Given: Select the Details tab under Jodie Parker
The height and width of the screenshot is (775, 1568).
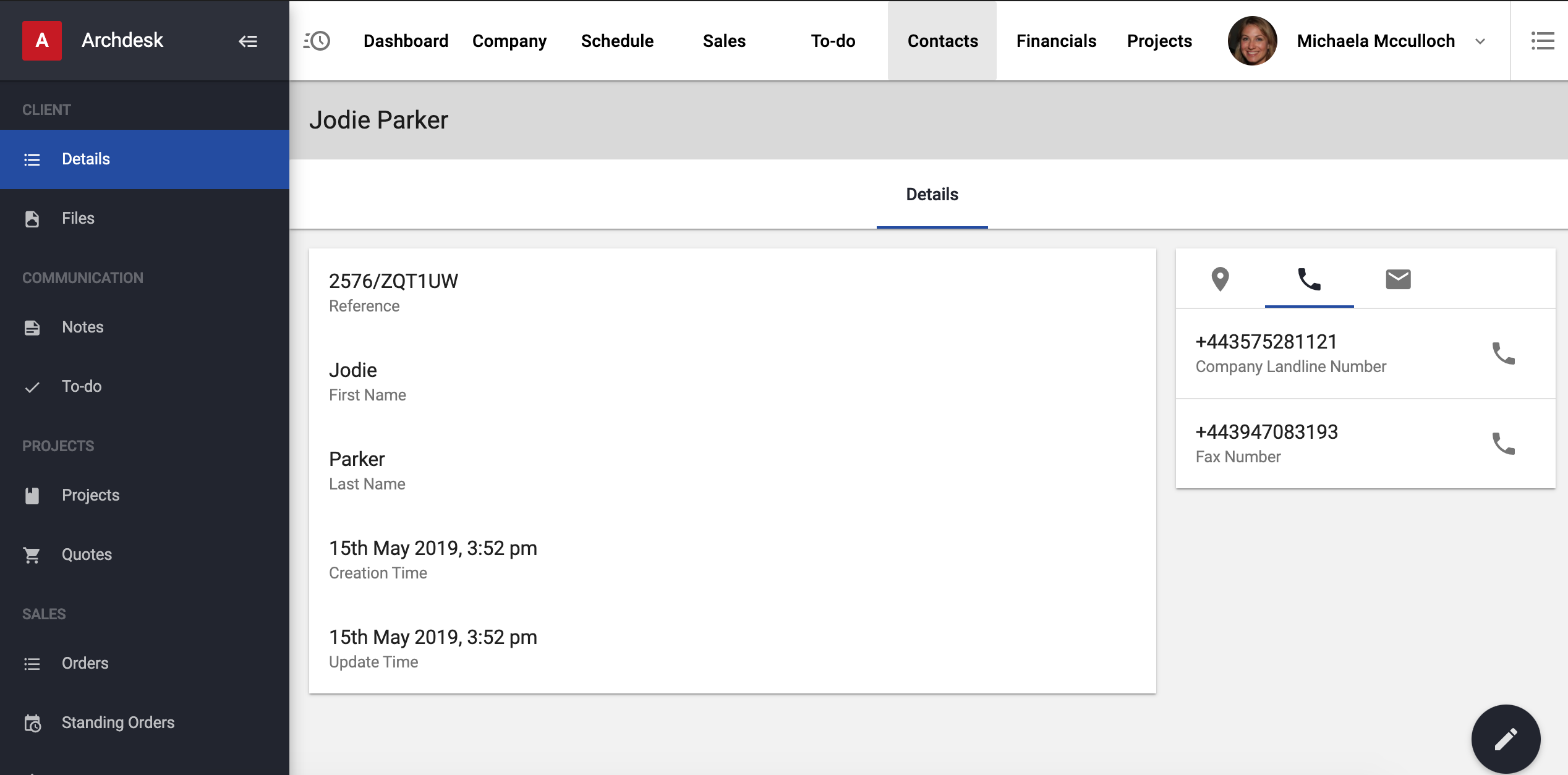Looking at the screenshot, I should tap(931, 194).
